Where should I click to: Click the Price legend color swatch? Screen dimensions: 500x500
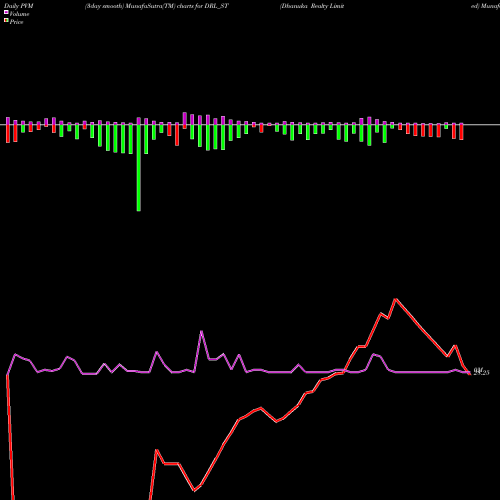pos(6,21)
